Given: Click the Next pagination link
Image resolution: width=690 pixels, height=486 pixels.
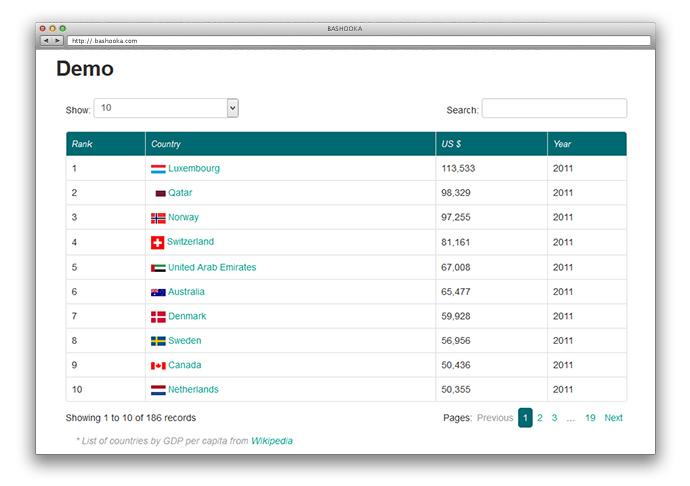Looking at the screenshot, I should coord(613,418).
